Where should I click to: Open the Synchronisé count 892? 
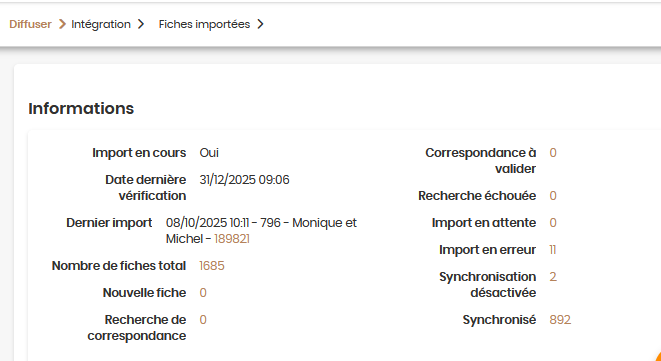[x=560, y=320]
